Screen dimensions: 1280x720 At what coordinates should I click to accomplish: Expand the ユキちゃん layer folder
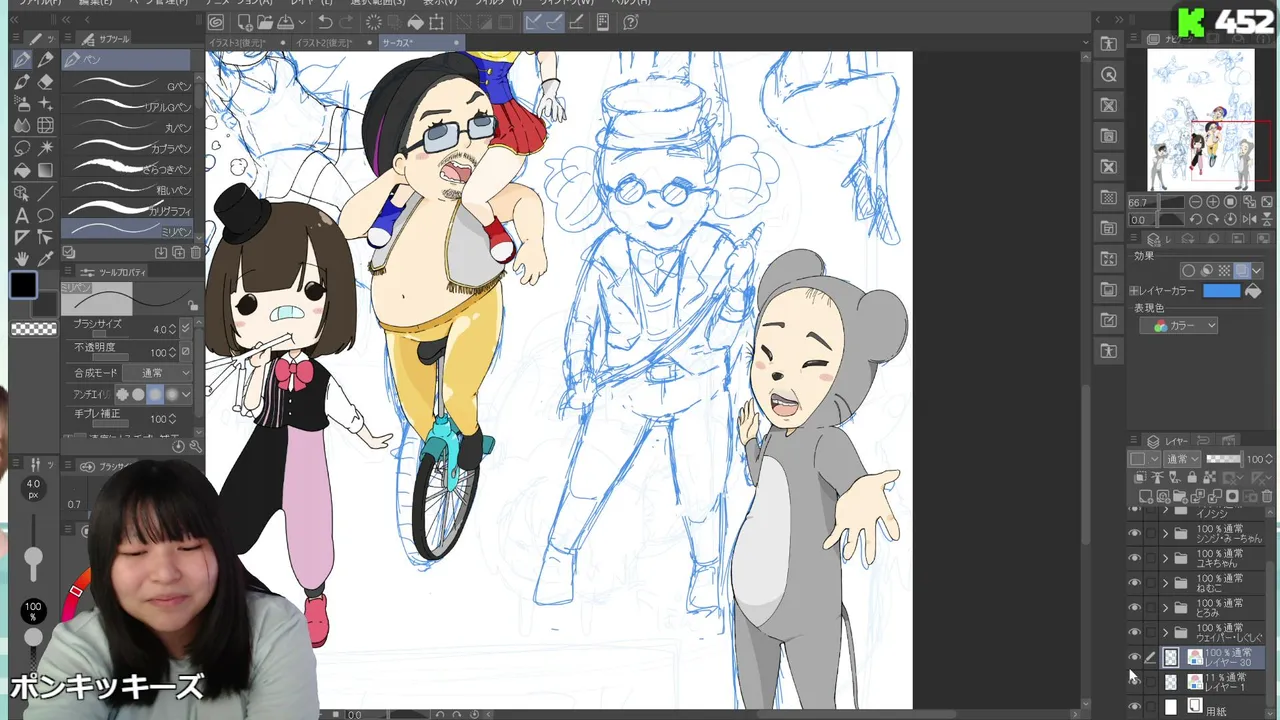[1165, 558]
